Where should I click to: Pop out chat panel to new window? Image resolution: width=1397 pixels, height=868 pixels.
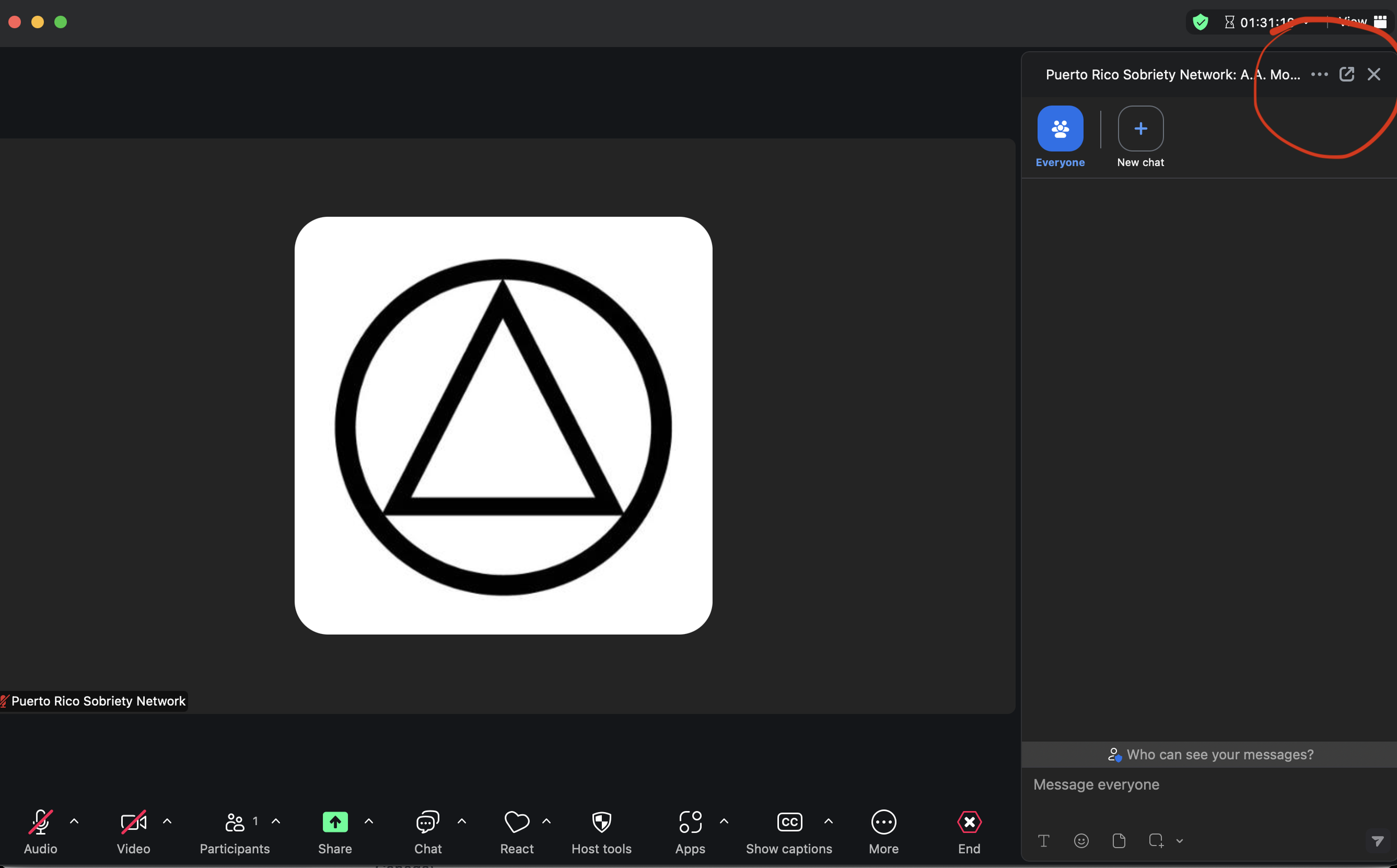pos(1347,74)
